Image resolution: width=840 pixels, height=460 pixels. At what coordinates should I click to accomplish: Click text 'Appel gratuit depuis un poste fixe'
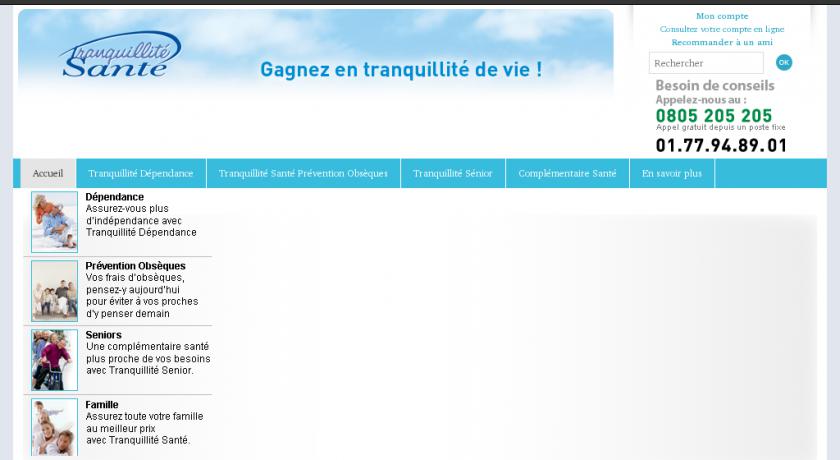[x=721, y=127]
